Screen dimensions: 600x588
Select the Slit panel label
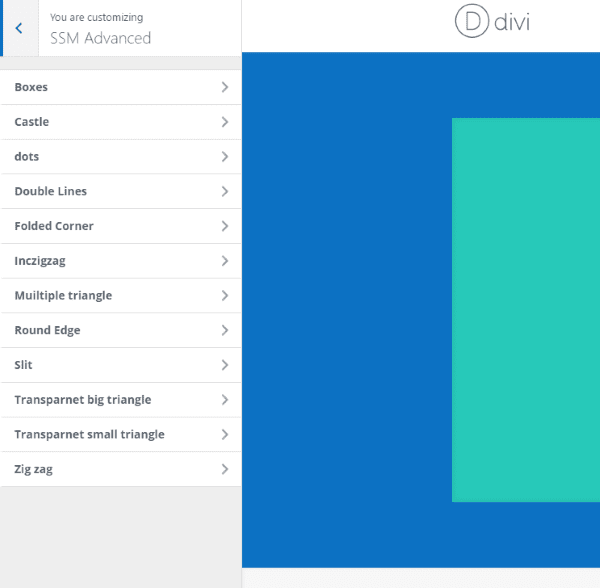click(x=24, y=365)
